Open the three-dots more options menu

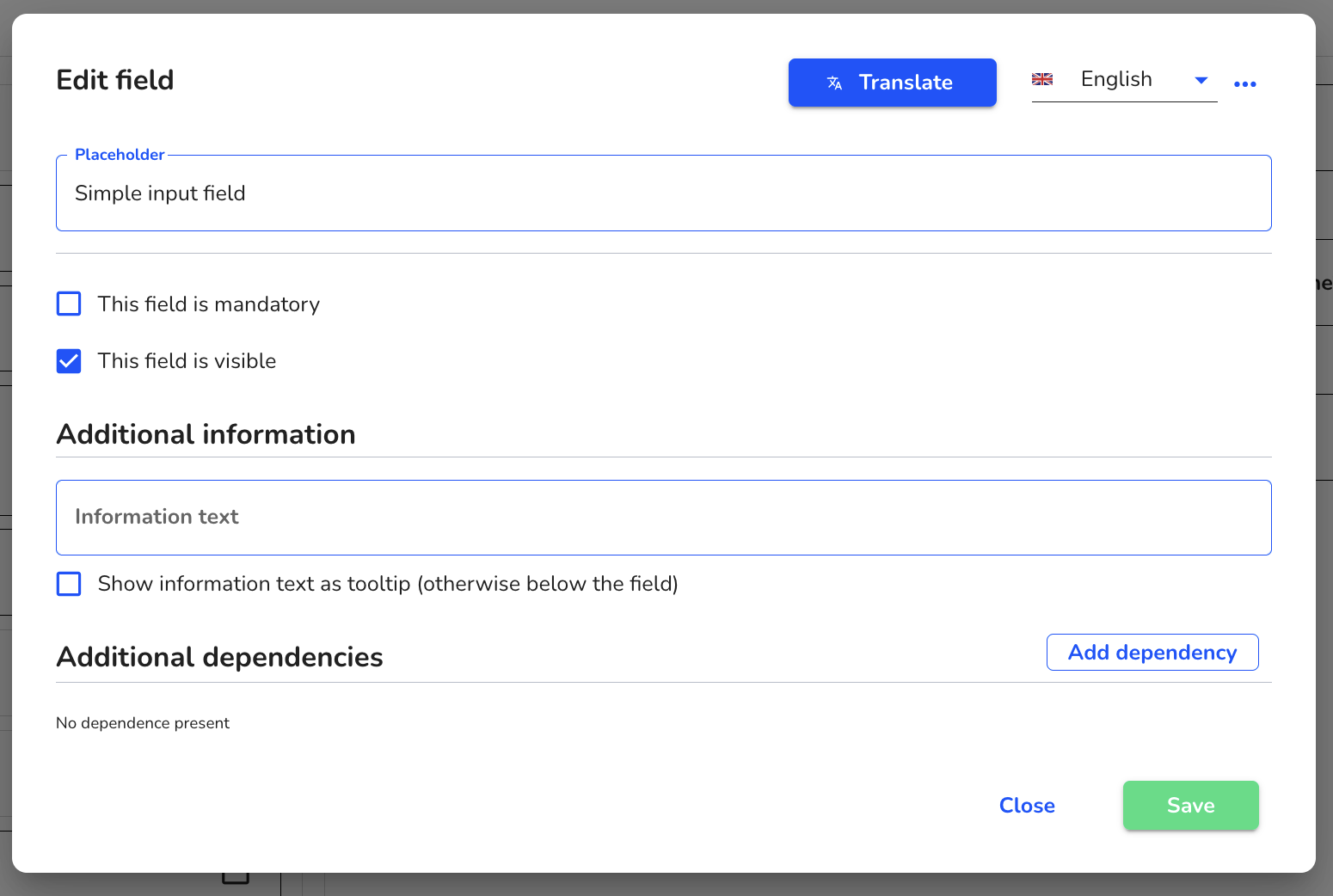coord(1244,83)
